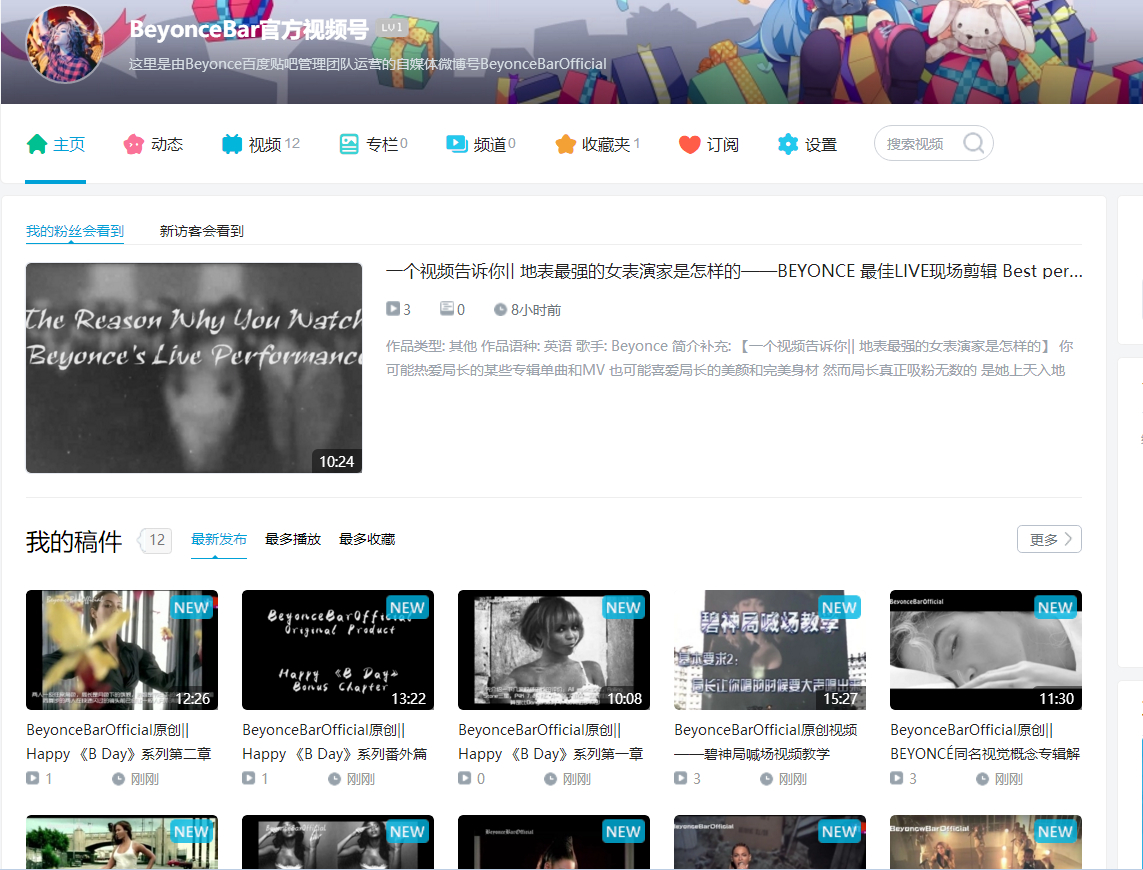
Task: Open the BEYONCÉ同名视觉概念专辑解 title link
Action: (985, 742)
